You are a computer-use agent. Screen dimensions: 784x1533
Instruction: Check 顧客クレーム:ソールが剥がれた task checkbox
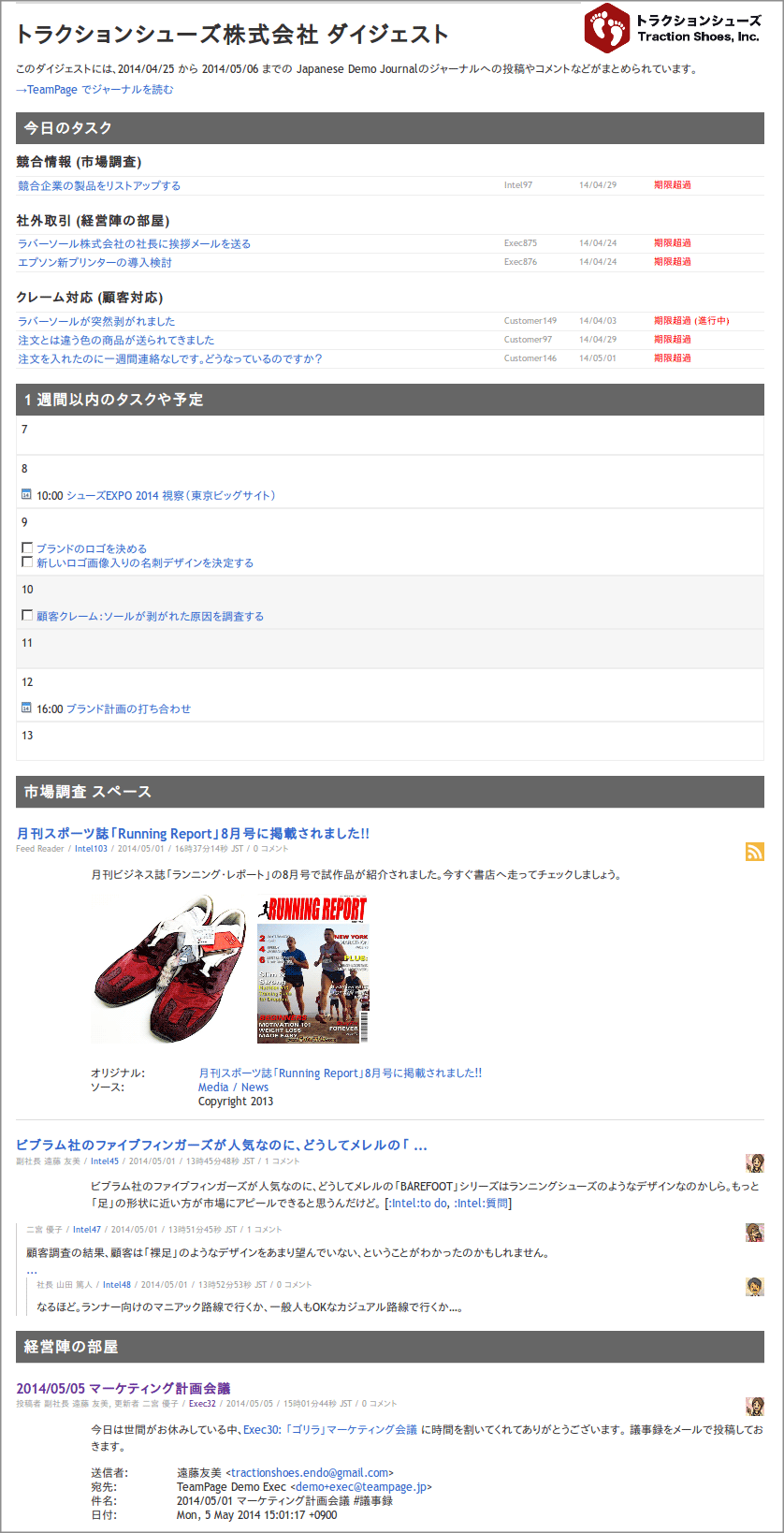coord(27,615)
